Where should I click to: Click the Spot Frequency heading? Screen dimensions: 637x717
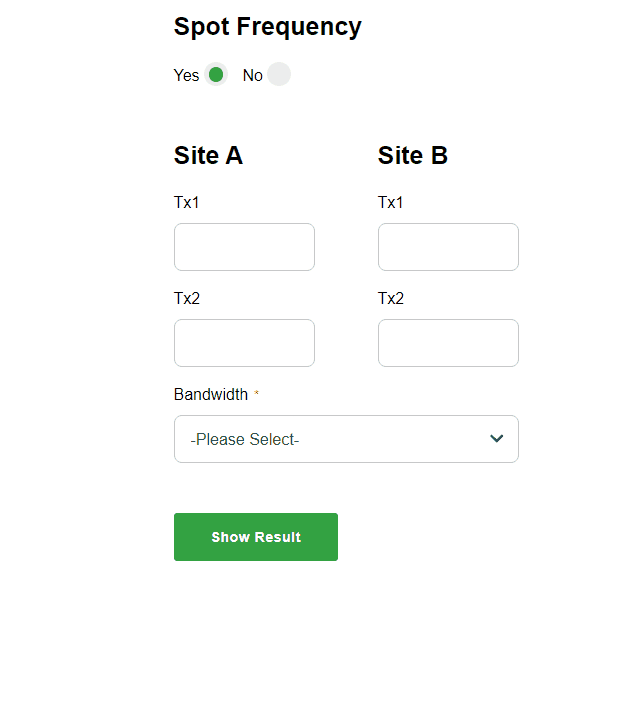268,27
